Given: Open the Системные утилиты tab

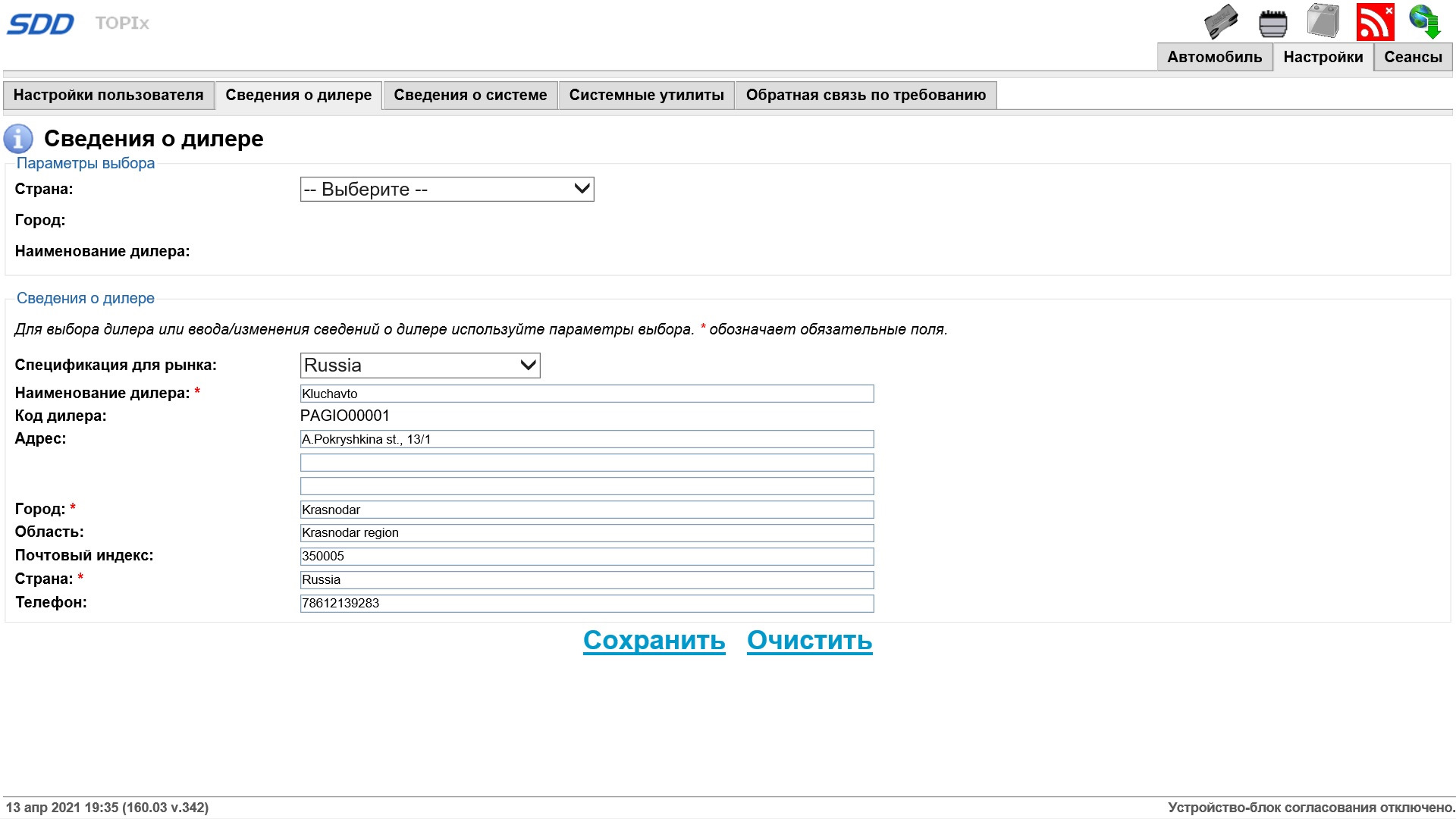Looking at the screenshot, I should point(646,96).
